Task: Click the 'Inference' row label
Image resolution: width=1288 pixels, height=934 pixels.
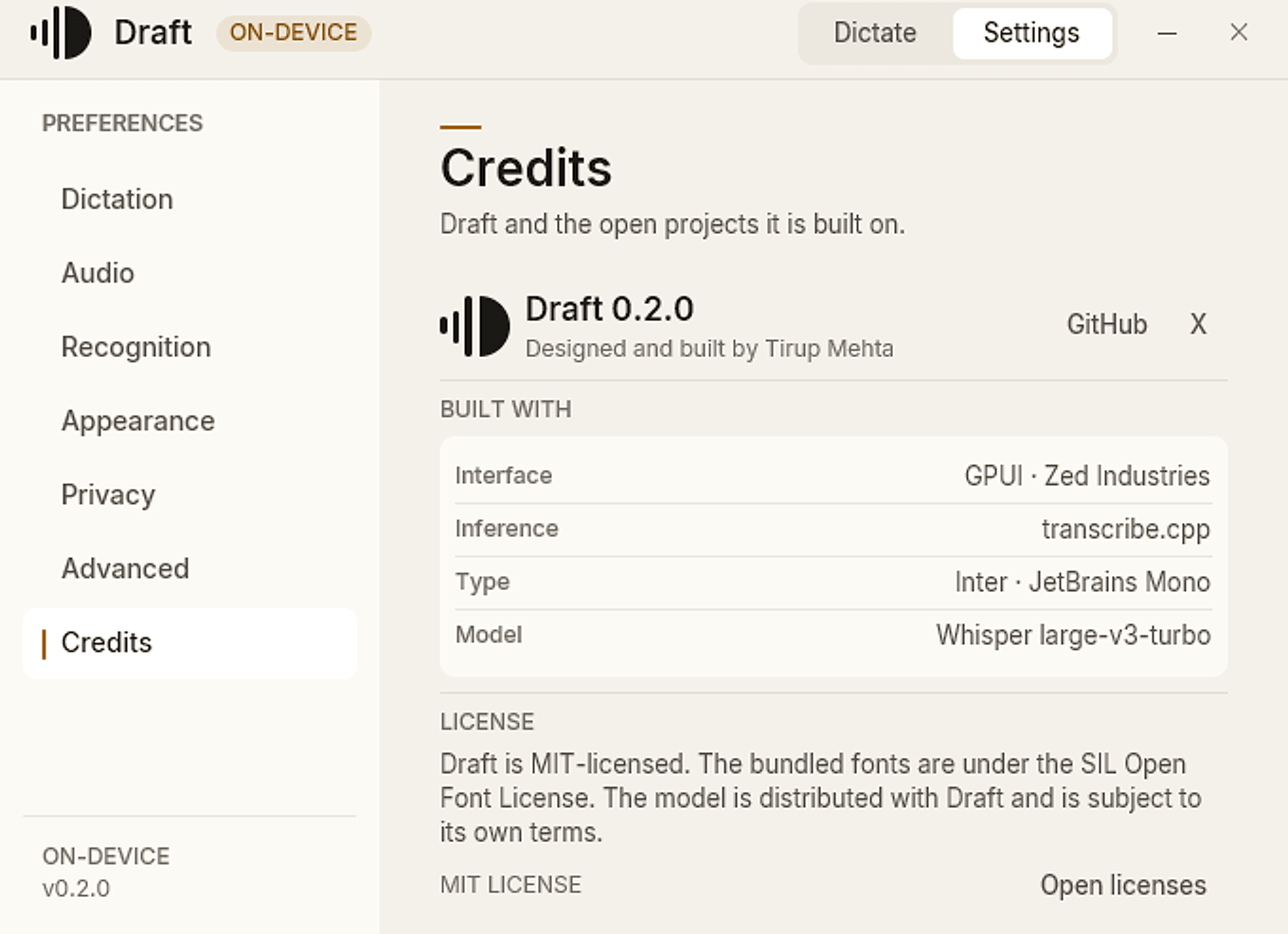Action: click(507, 529)
